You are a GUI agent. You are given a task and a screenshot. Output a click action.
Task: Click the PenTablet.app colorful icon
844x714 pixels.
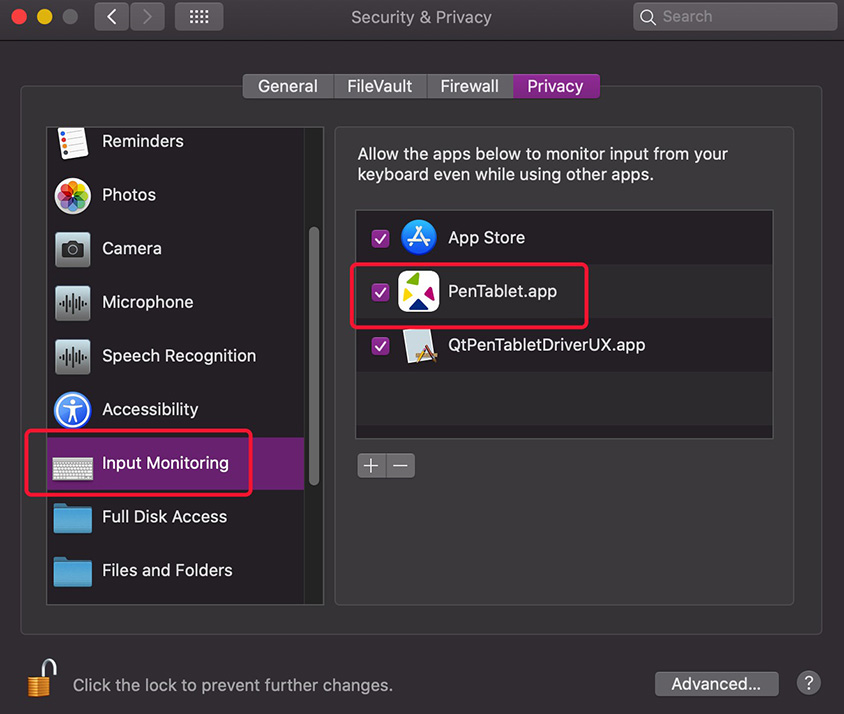click(x=418, y=291)
